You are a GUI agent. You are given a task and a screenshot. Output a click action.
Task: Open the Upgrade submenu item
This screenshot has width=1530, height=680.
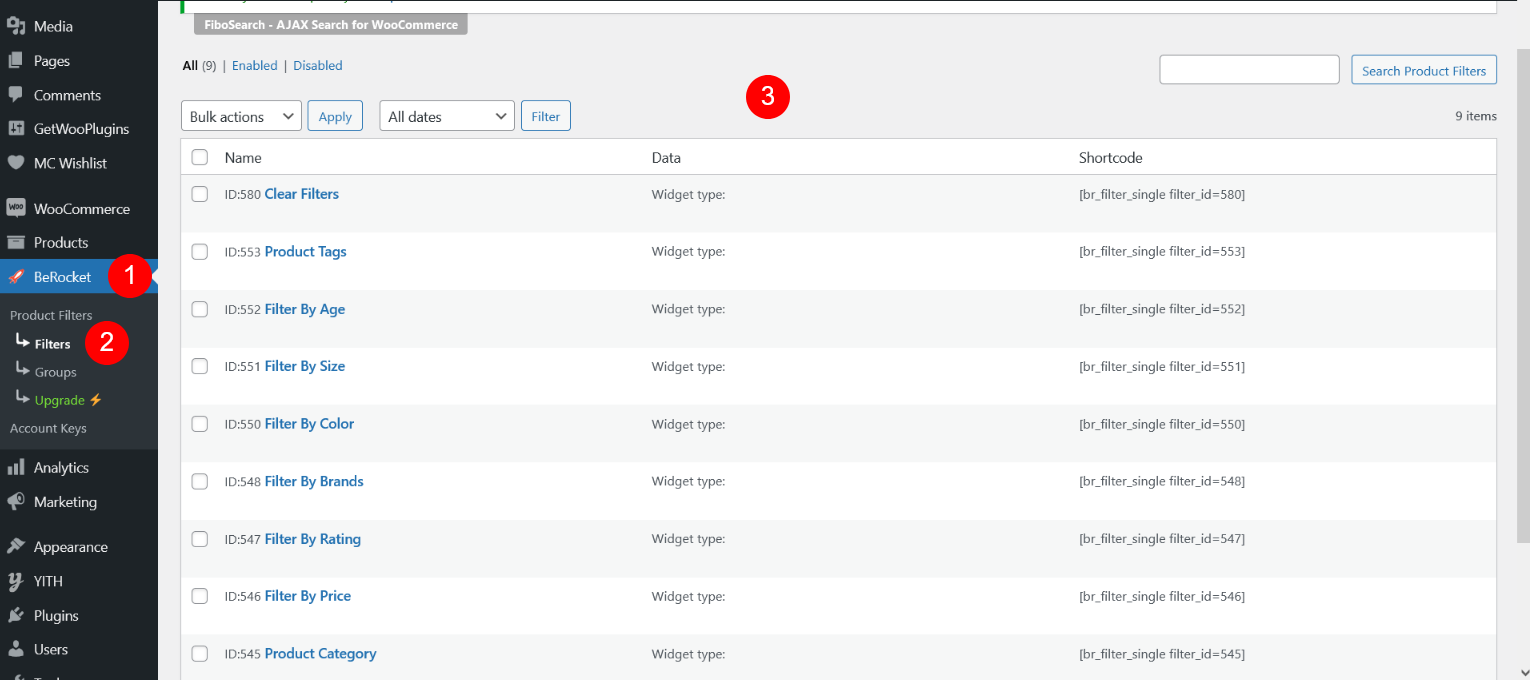pyautogui.click(x=69, y=400)
